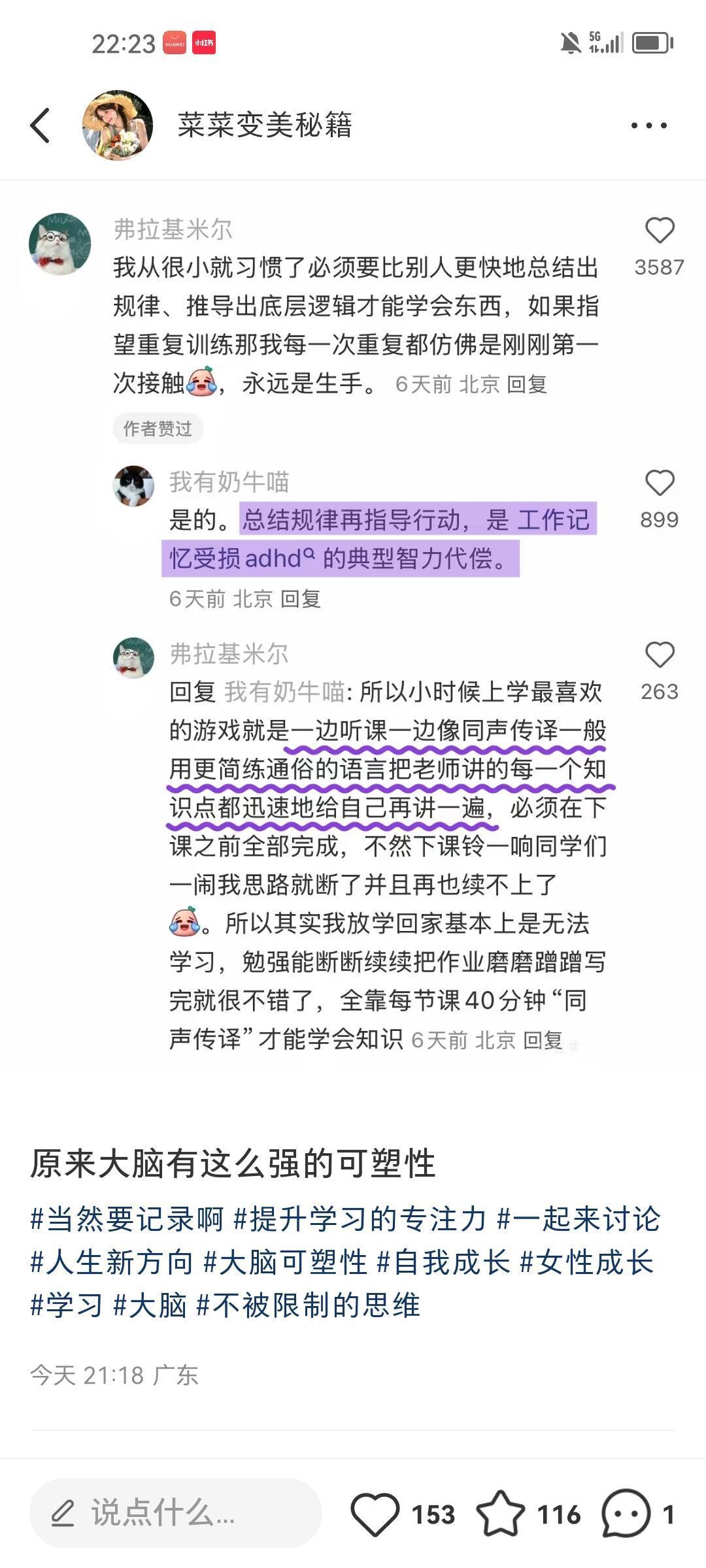
Task: Open the #提升学习的专注力 hashtag
Action: coord(360,1219)
